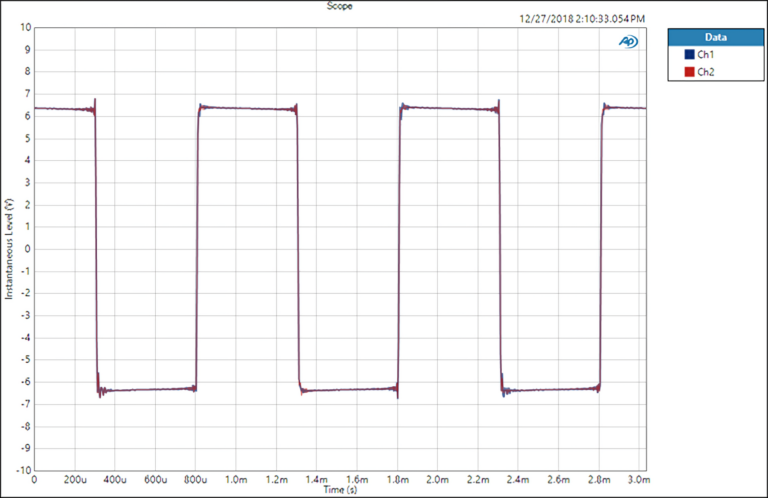Viewport: 768px width, 498px height.
Task: Click the 200u tick on time axis
Action: [75, 479]
